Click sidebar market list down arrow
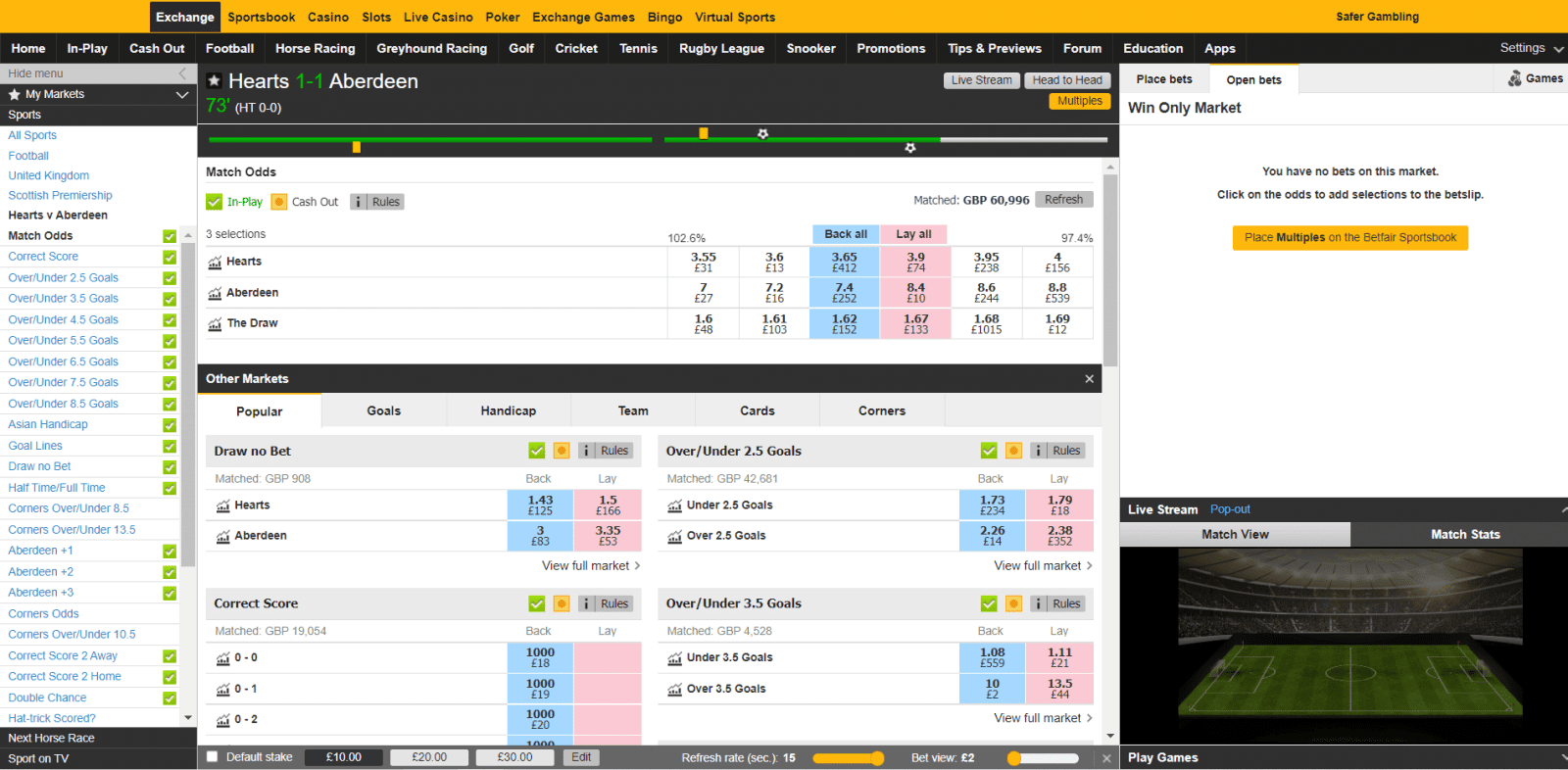Viewport: 1568px width, 770px height. tap(188, 718)
